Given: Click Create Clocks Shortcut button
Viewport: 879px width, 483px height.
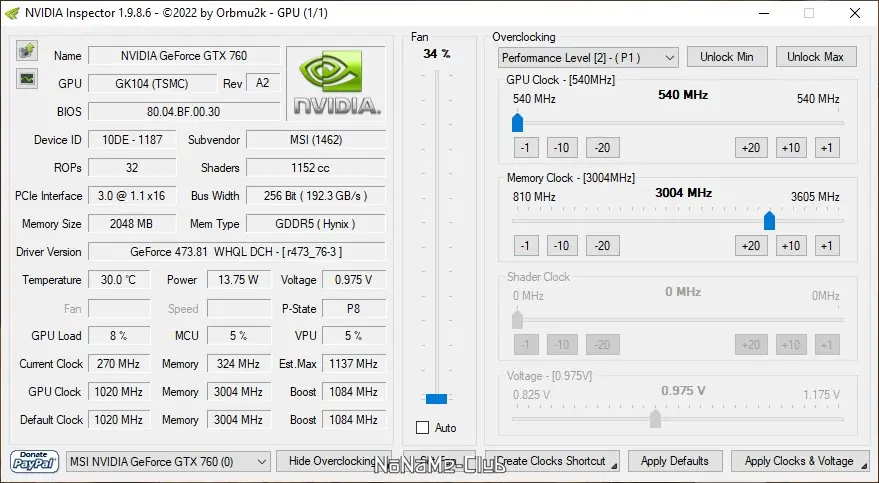Looking at the screenshot, I should pyautogui.click(x=552, y=461).
